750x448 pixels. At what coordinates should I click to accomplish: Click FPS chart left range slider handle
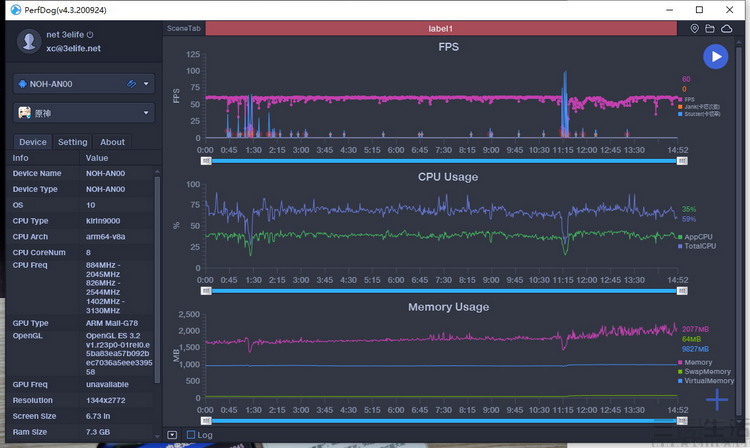[x=206, y=161]
